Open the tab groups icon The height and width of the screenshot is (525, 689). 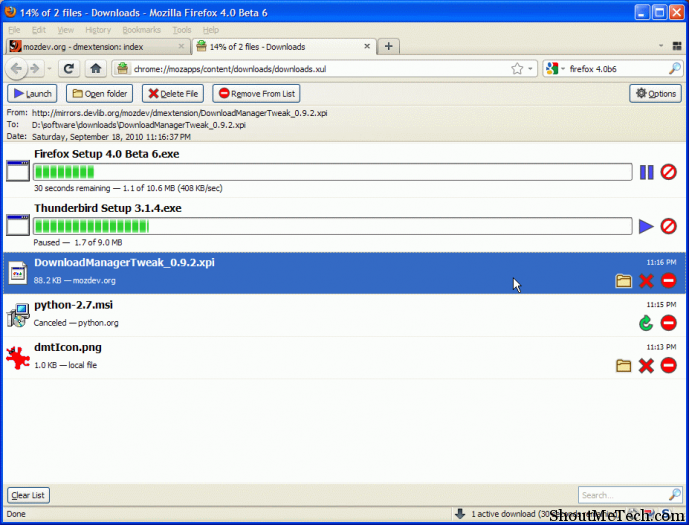coord(677,46)
